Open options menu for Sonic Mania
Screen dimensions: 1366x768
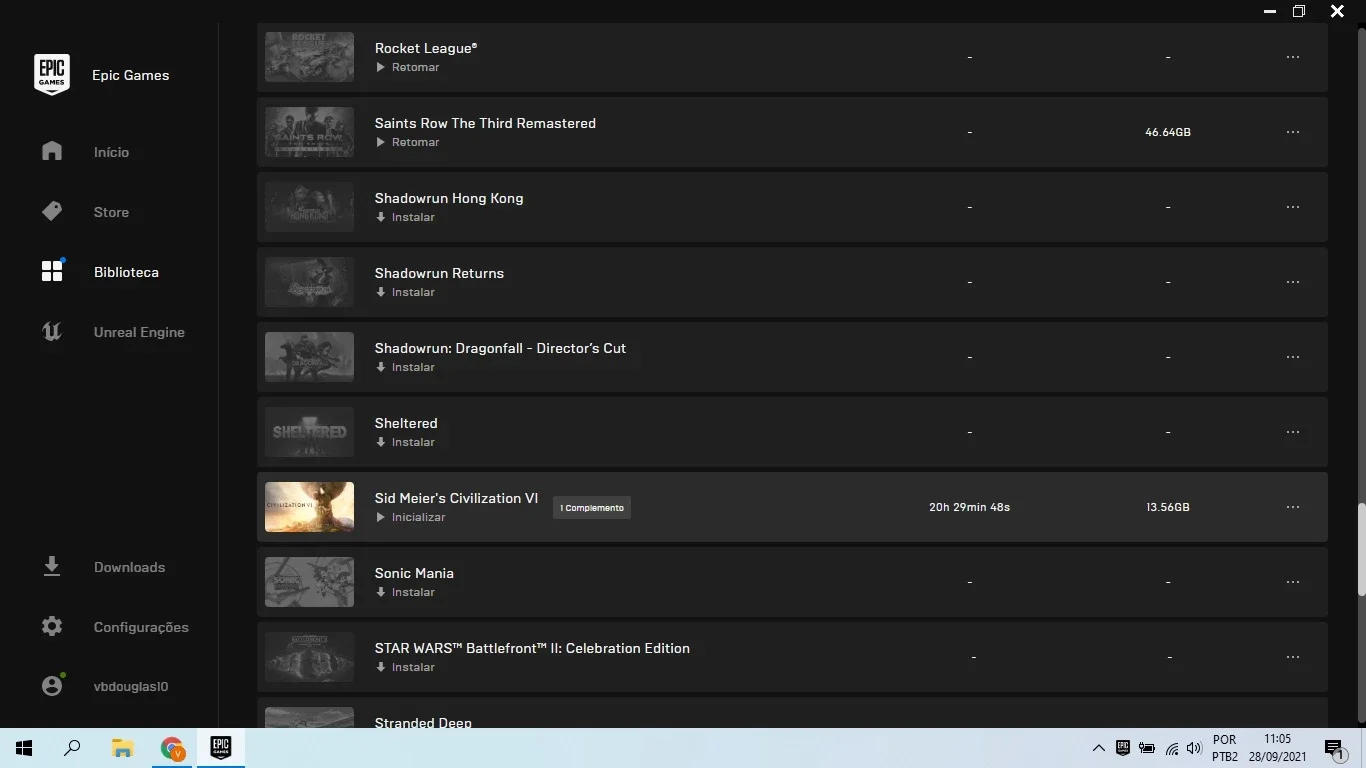coord(1293,582)
